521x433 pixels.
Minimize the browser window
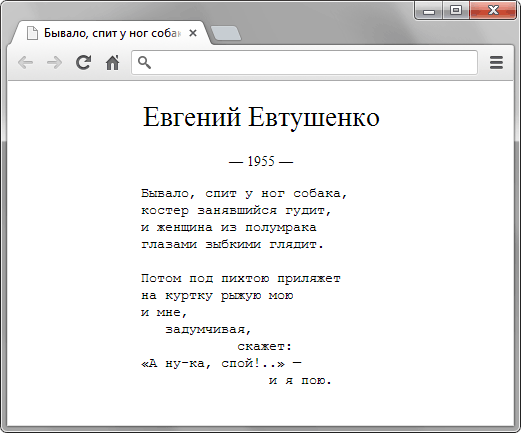tap(429, 11)
